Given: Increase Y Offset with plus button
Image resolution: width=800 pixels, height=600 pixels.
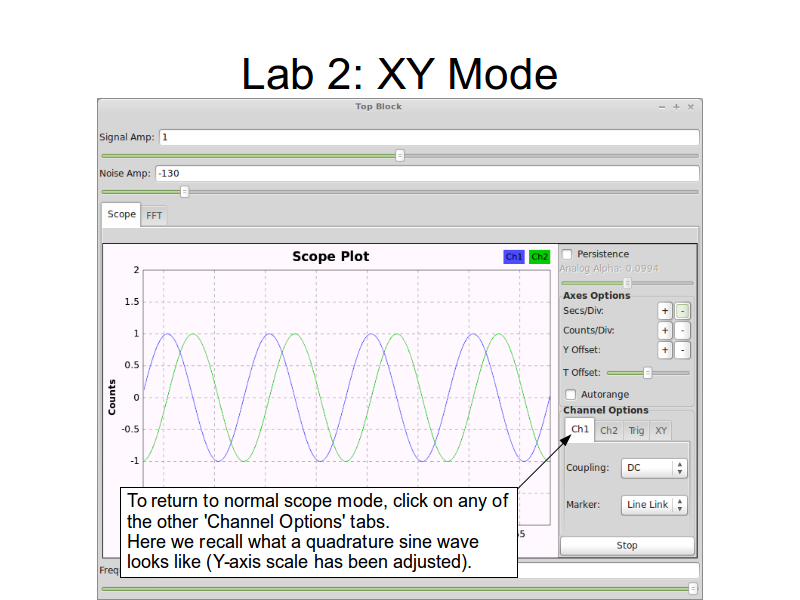Looking at the screenshot, I should (x=665, y=350).
